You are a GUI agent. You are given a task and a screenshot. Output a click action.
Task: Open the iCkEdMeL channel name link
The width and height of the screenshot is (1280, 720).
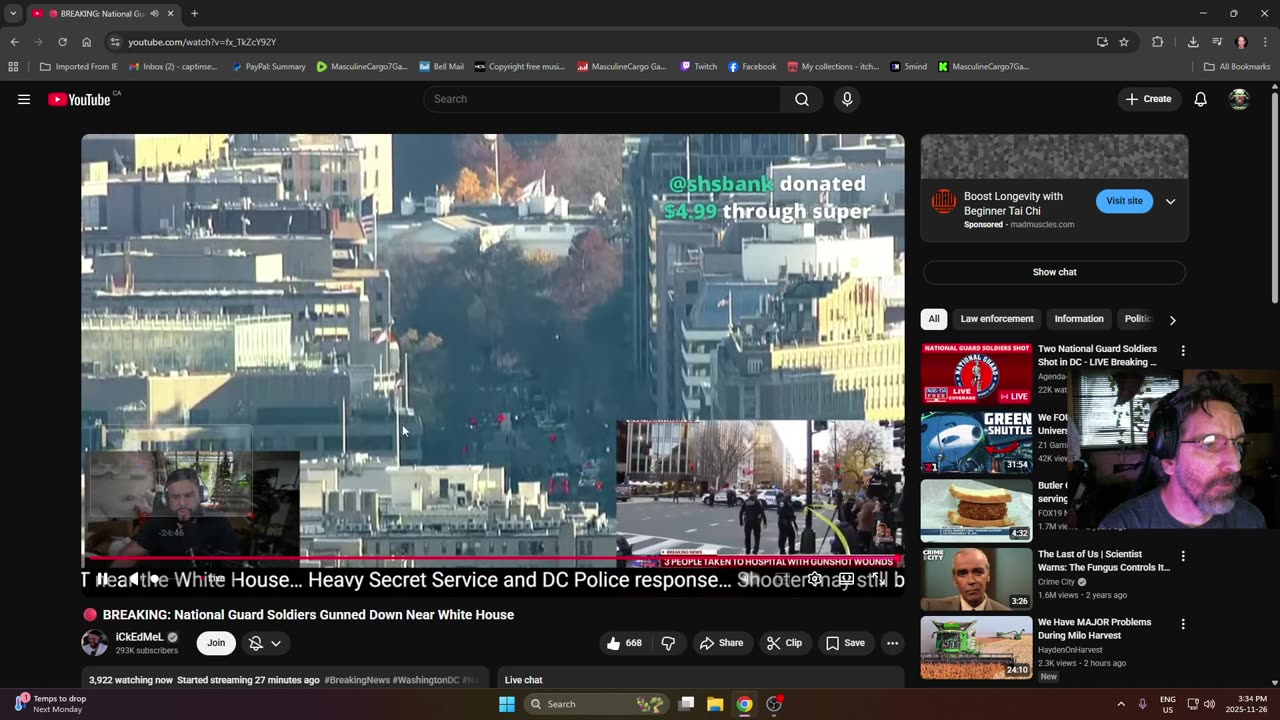(x=139, y=637)
